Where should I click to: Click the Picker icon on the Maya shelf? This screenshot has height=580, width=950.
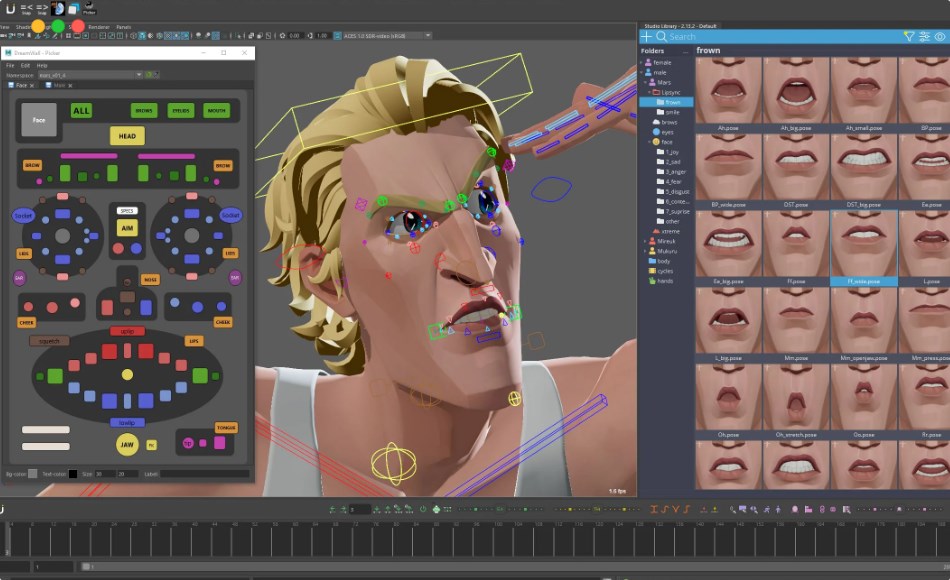pos(89,9)
